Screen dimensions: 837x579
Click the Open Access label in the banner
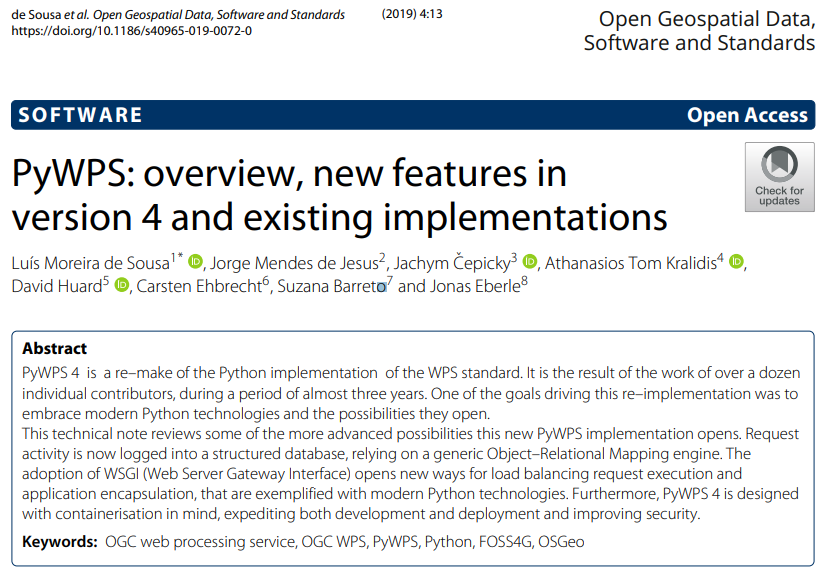(x=747, y=115)
